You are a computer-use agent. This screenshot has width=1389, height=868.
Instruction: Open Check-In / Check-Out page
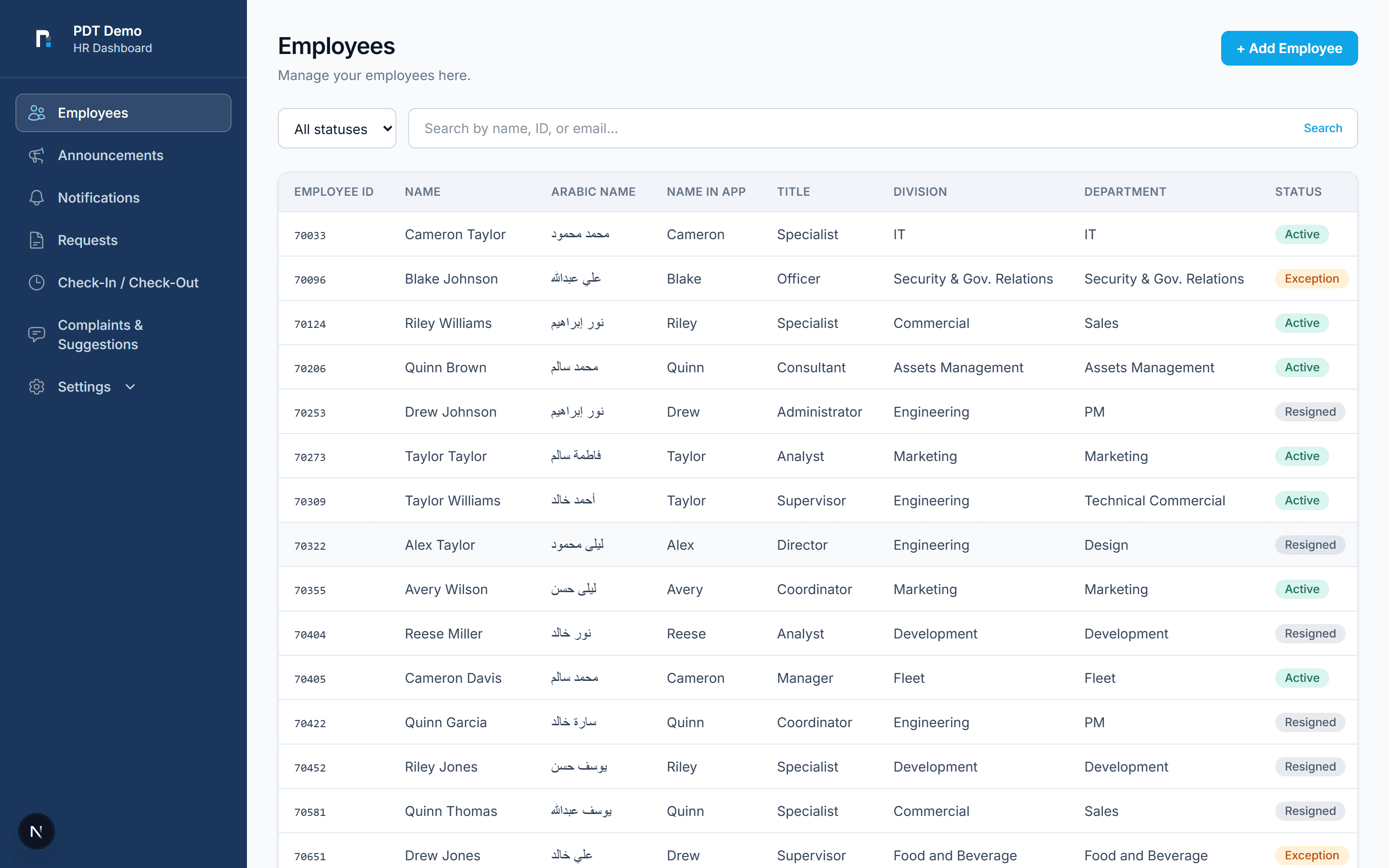pyautogui.click(x=123, y=283)
